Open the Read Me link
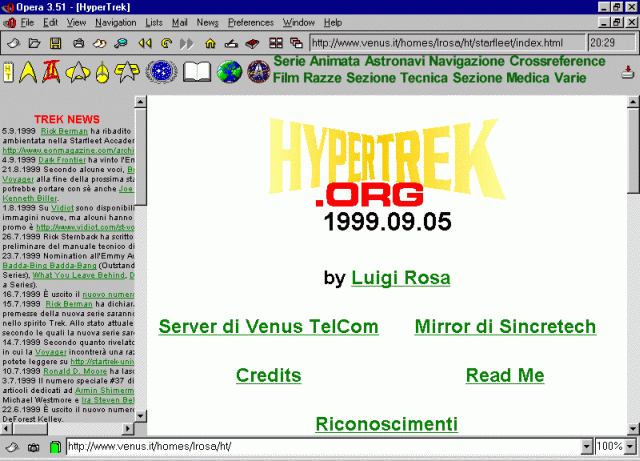 505,375
